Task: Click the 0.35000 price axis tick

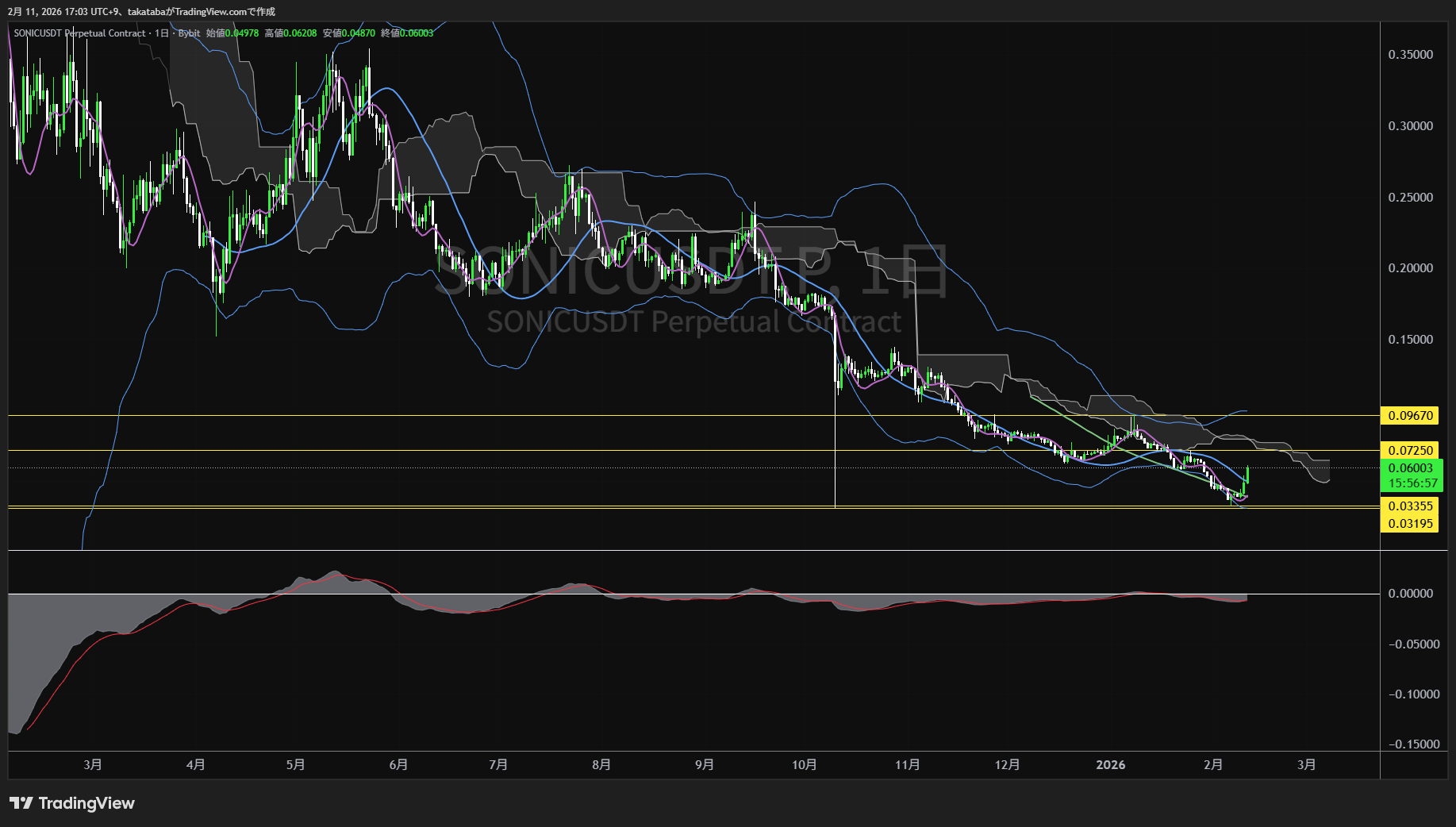Action: 1410,55
